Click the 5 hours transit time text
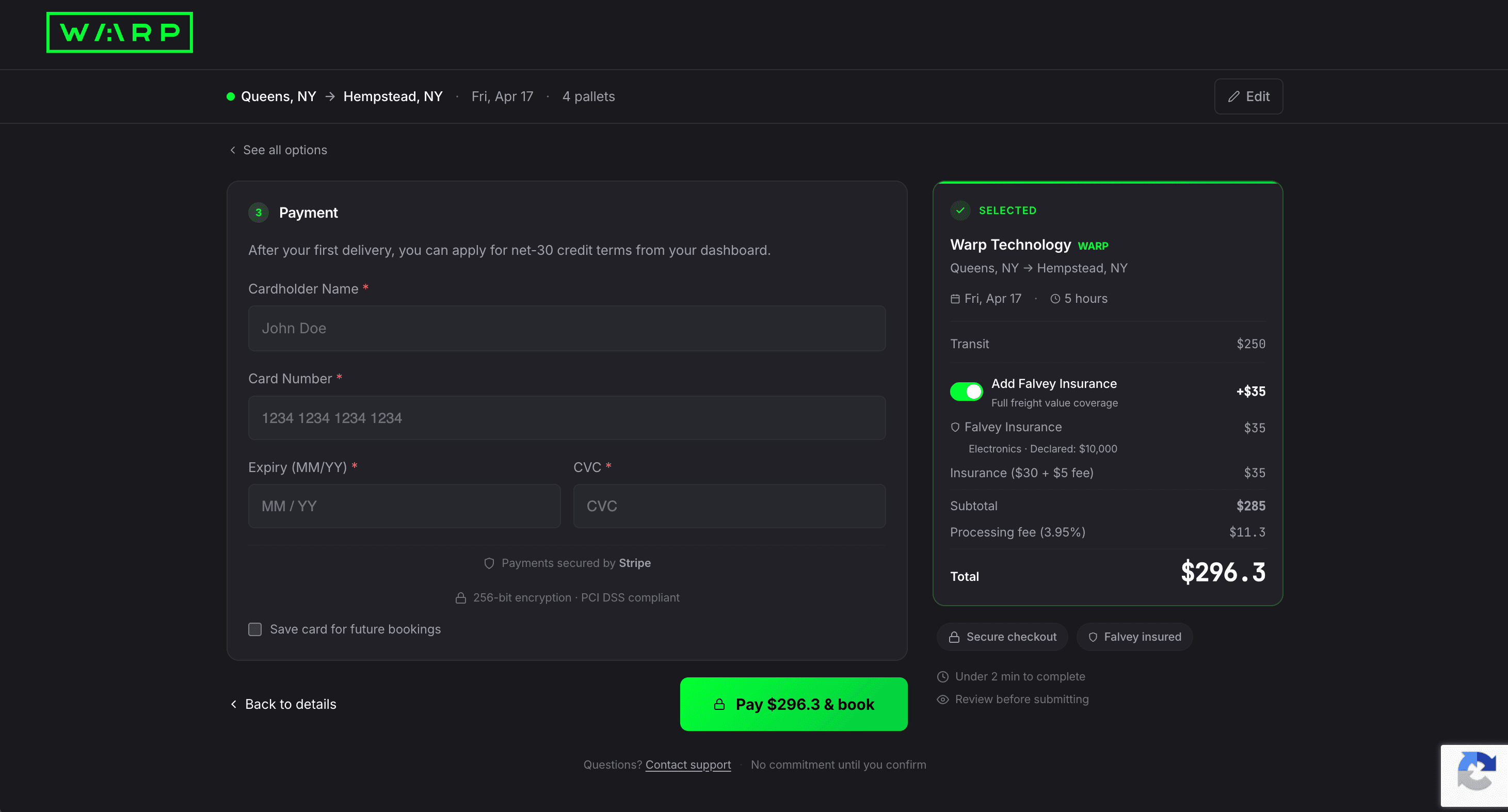The width and height of the screenshot is (1508, 812). pyautogui.click(x=1085, y=299)
